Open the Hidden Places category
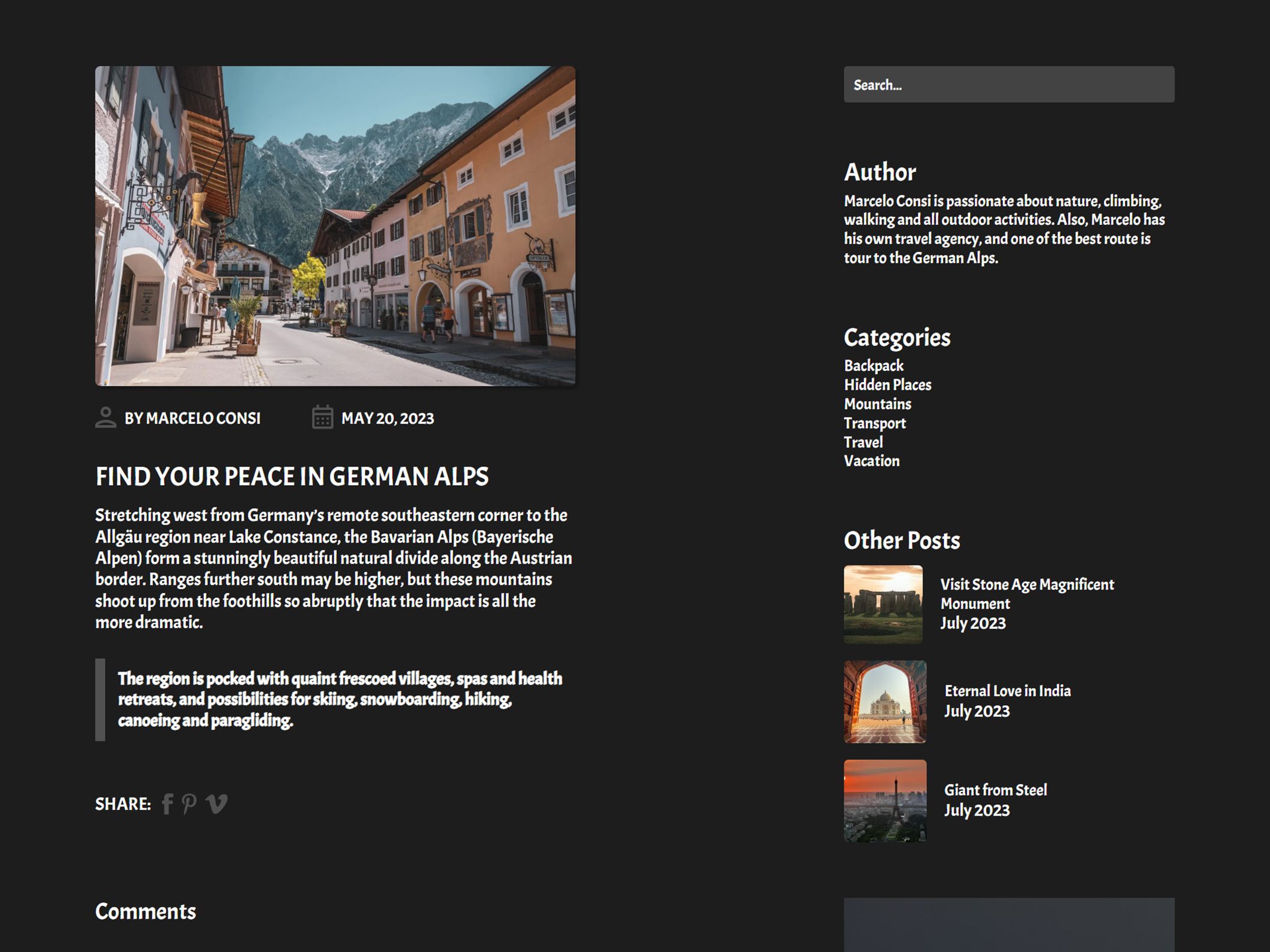1270x952 pixels. pos(887,385)
